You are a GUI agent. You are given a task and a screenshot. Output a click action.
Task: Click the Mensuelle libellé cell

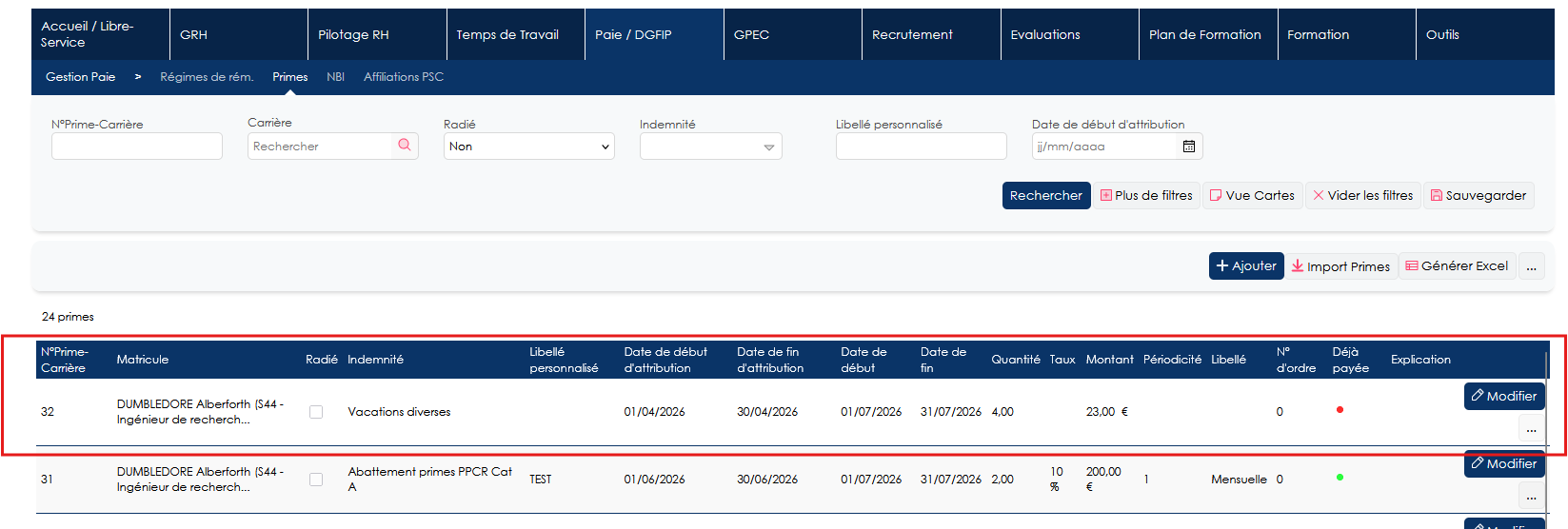1239,480
